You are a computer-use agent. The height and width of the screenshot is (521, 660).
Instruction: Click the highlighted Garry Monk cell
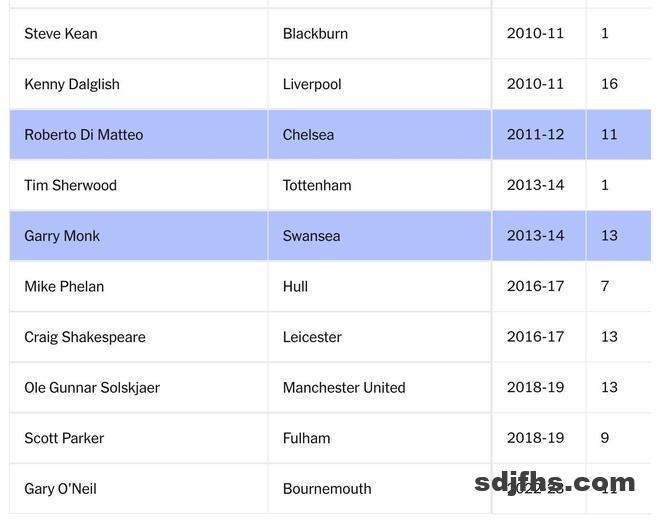click(x=62, y=236)
